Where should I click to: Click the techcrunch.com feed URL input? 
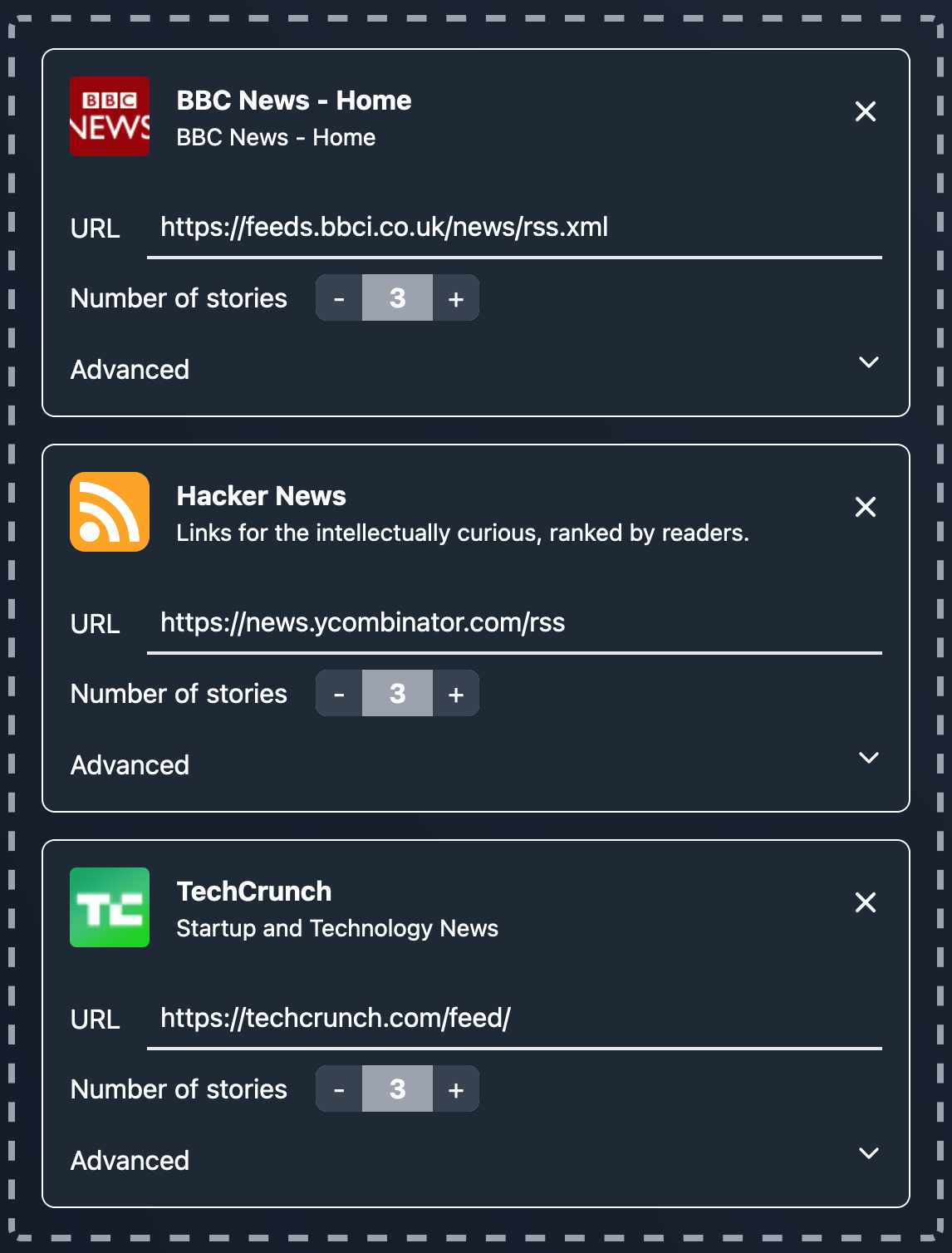click(x=513, y=1019)
